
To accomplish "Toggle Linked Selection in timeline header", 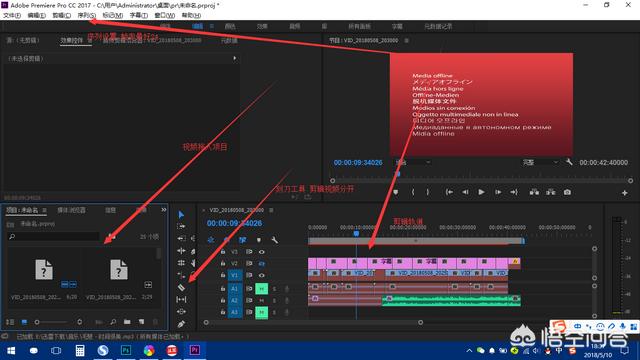I will coord(242,240).
